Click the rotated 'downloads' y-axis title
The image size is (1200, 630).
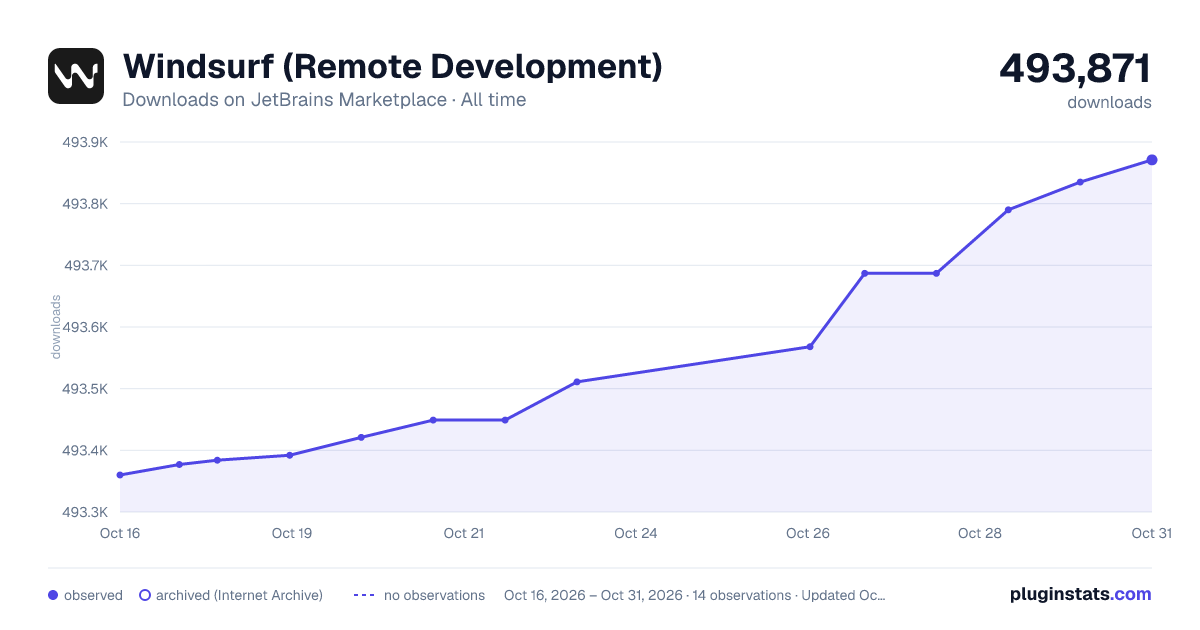(56, 327)
